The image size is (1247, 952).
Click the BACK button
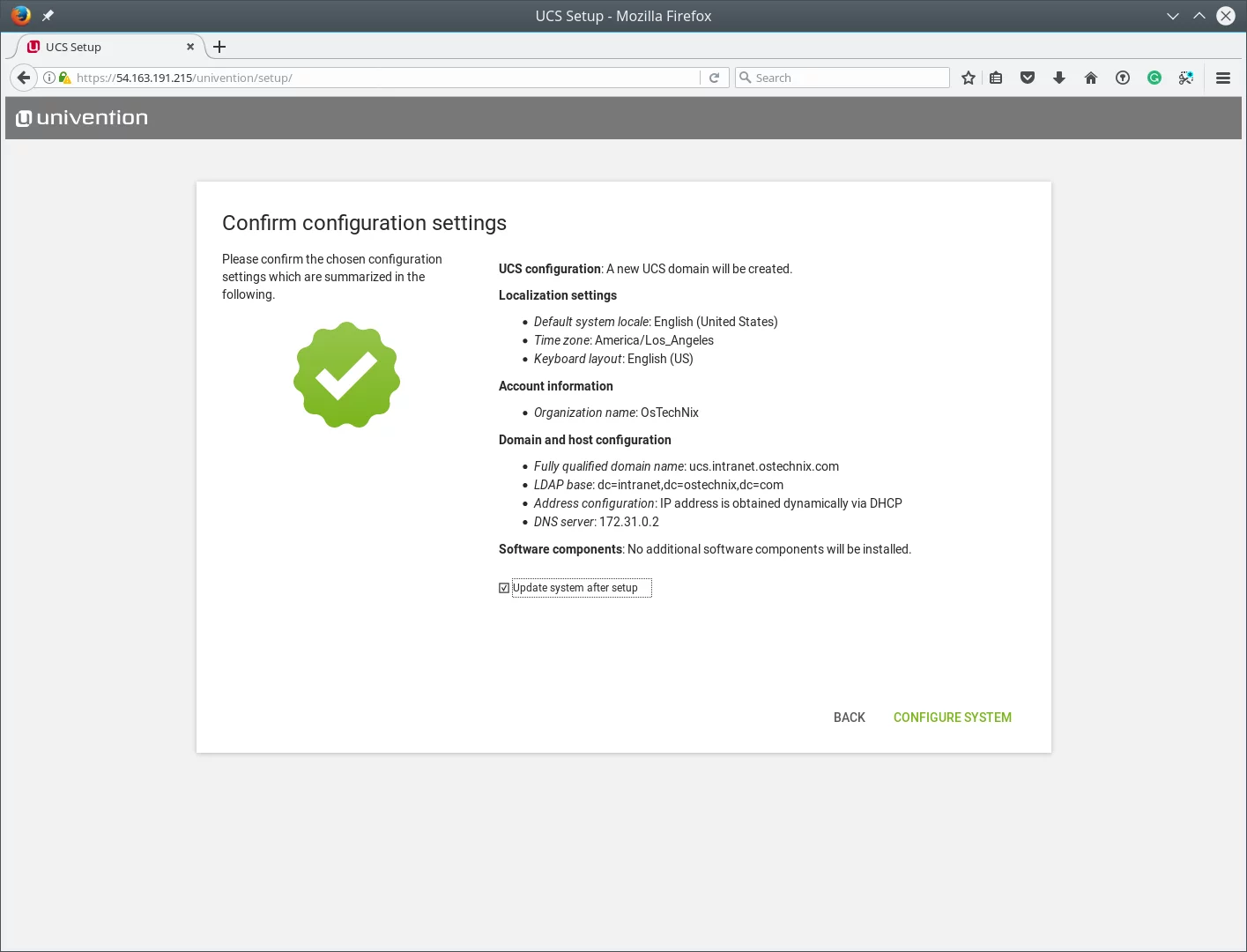click(x=850, y=718)
